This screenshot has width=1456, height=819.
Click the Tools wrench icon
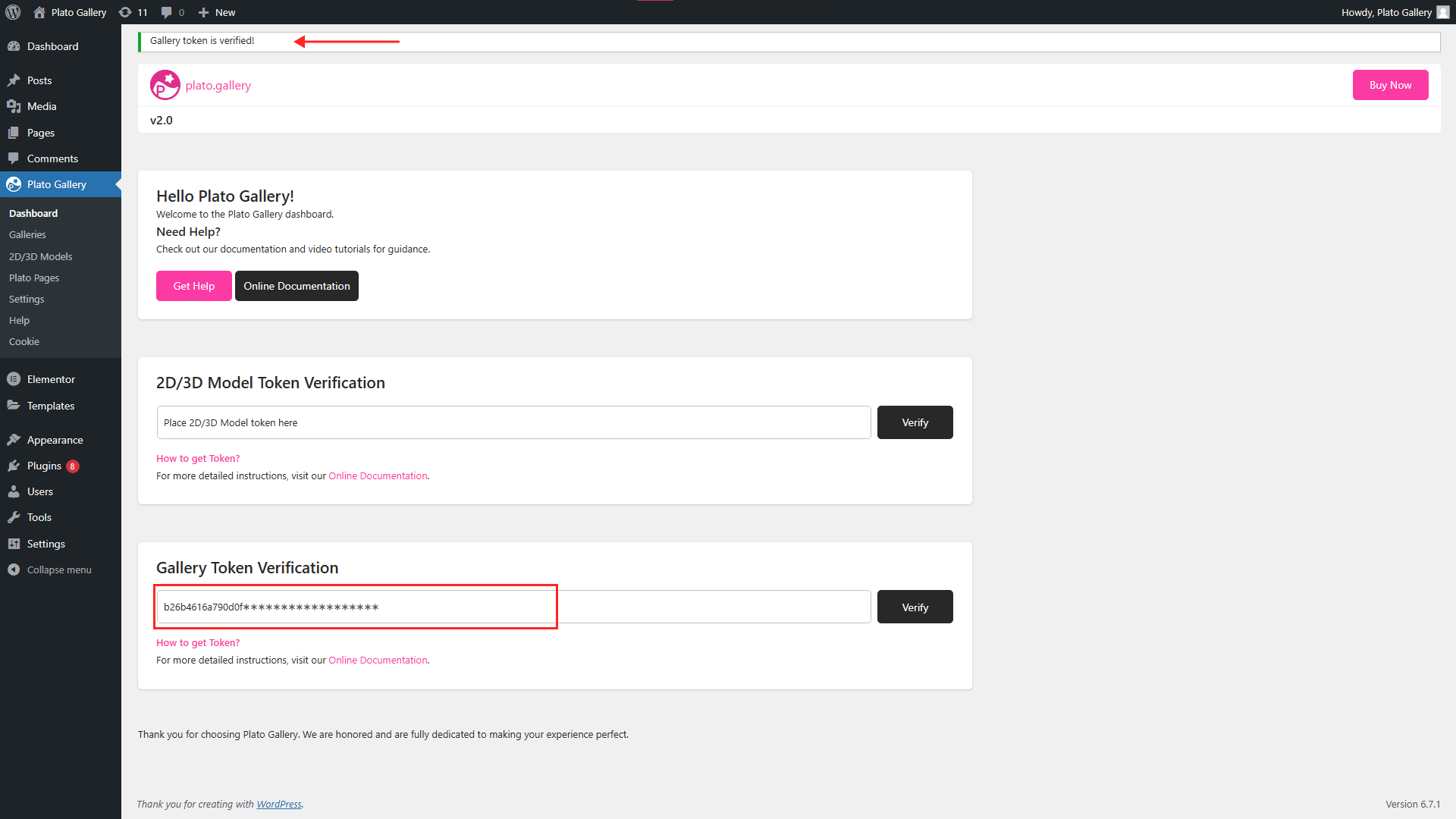pos(14,517)
